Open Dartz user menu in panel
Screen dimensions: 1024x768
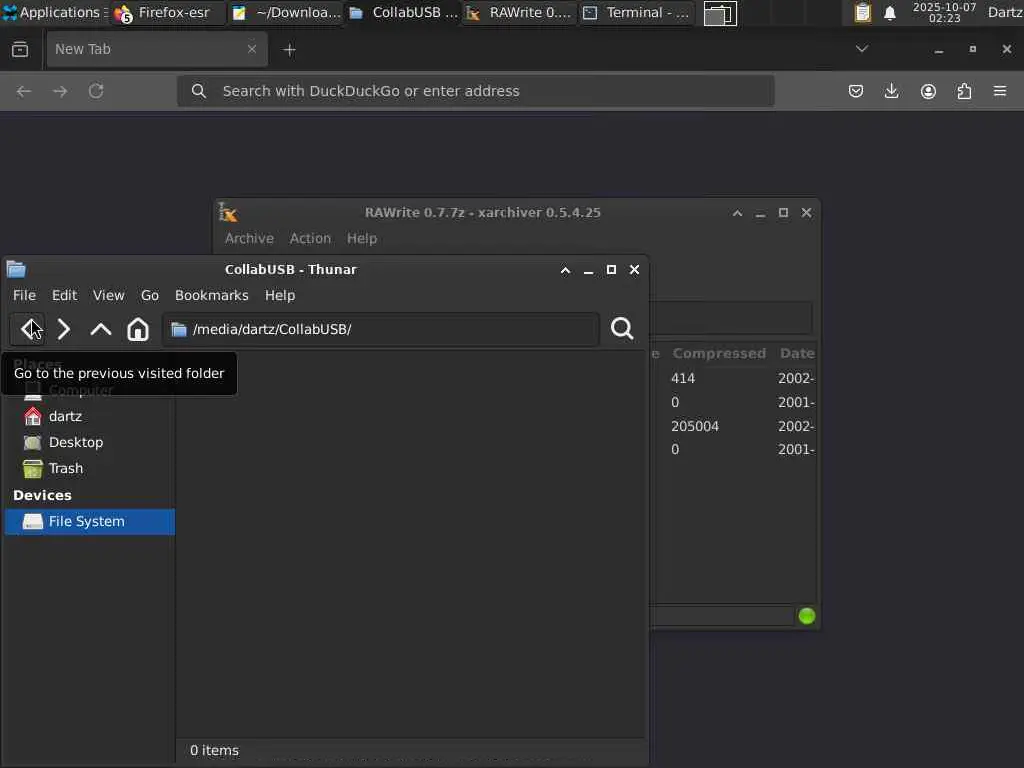1005,12
